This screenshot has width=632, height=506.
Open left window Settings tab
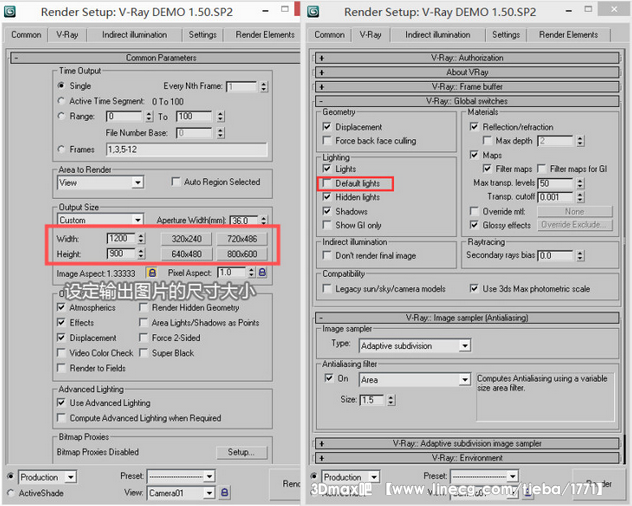click(x=202, y=35)
